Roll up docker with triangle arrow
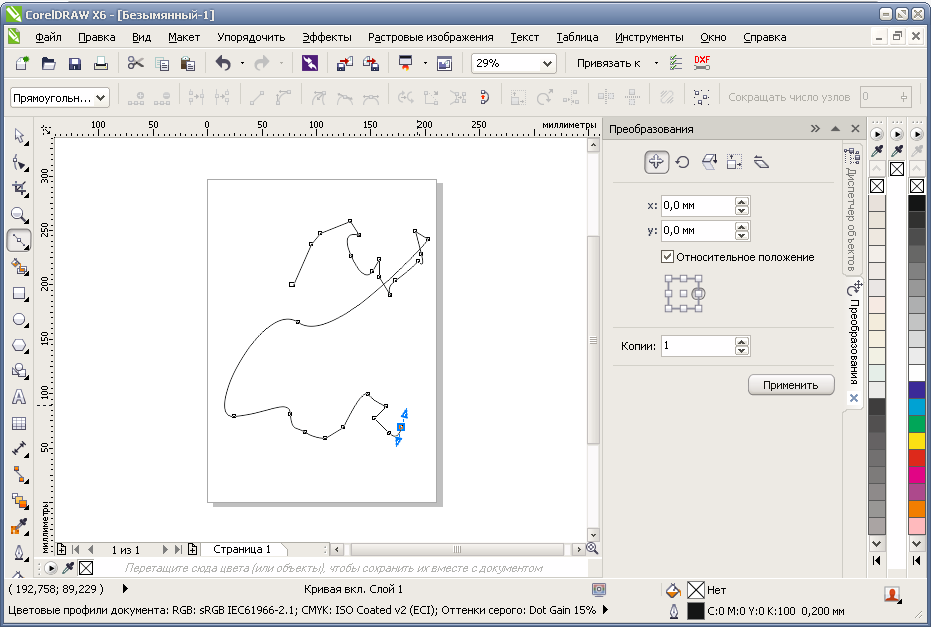This screenshot has height=627, width=931. coord(835,128)
